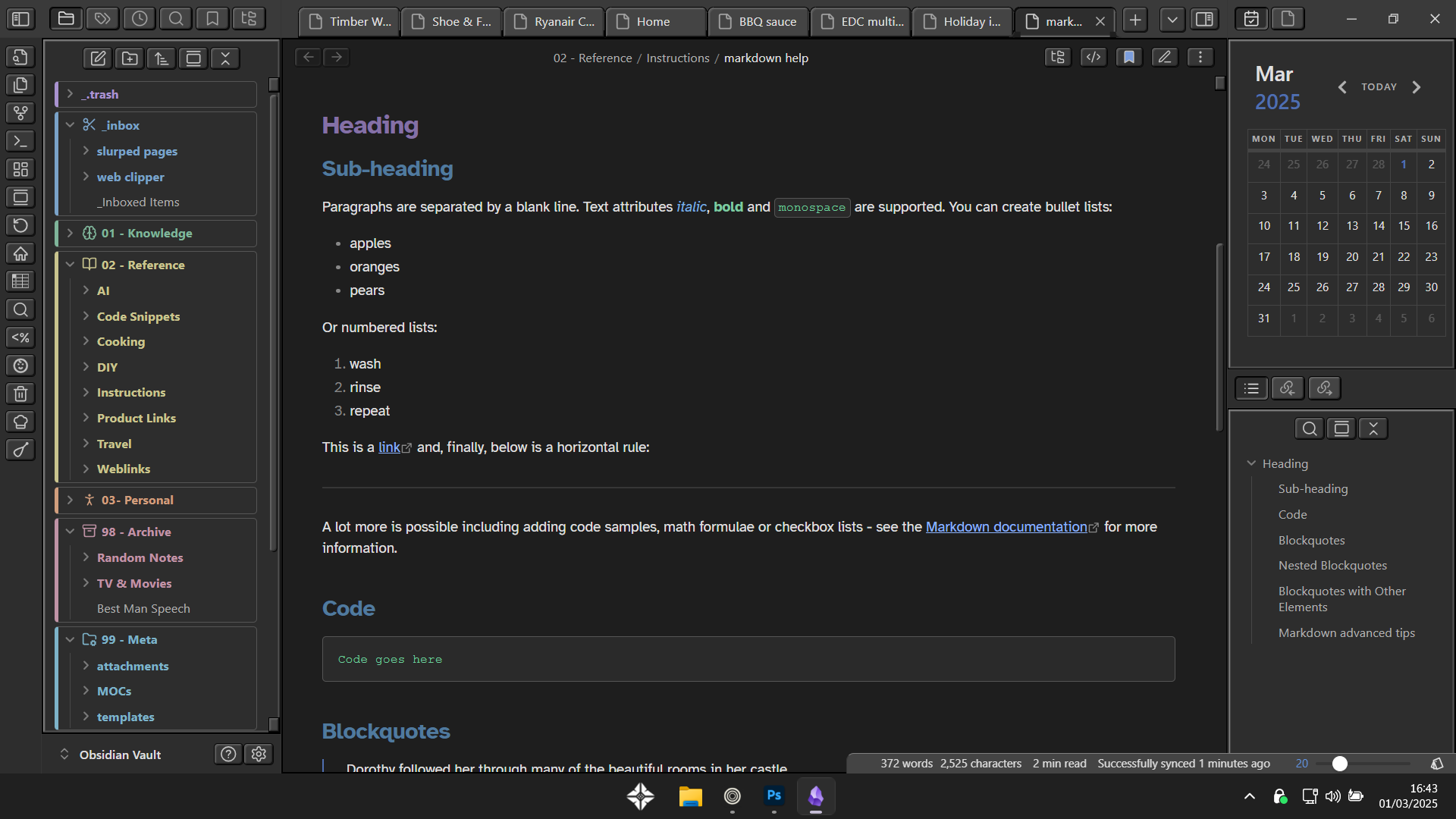The width and height of the screenshot is (1456, 819).
Task: Open the search tab in the left sidebar header
Action: 176,19
